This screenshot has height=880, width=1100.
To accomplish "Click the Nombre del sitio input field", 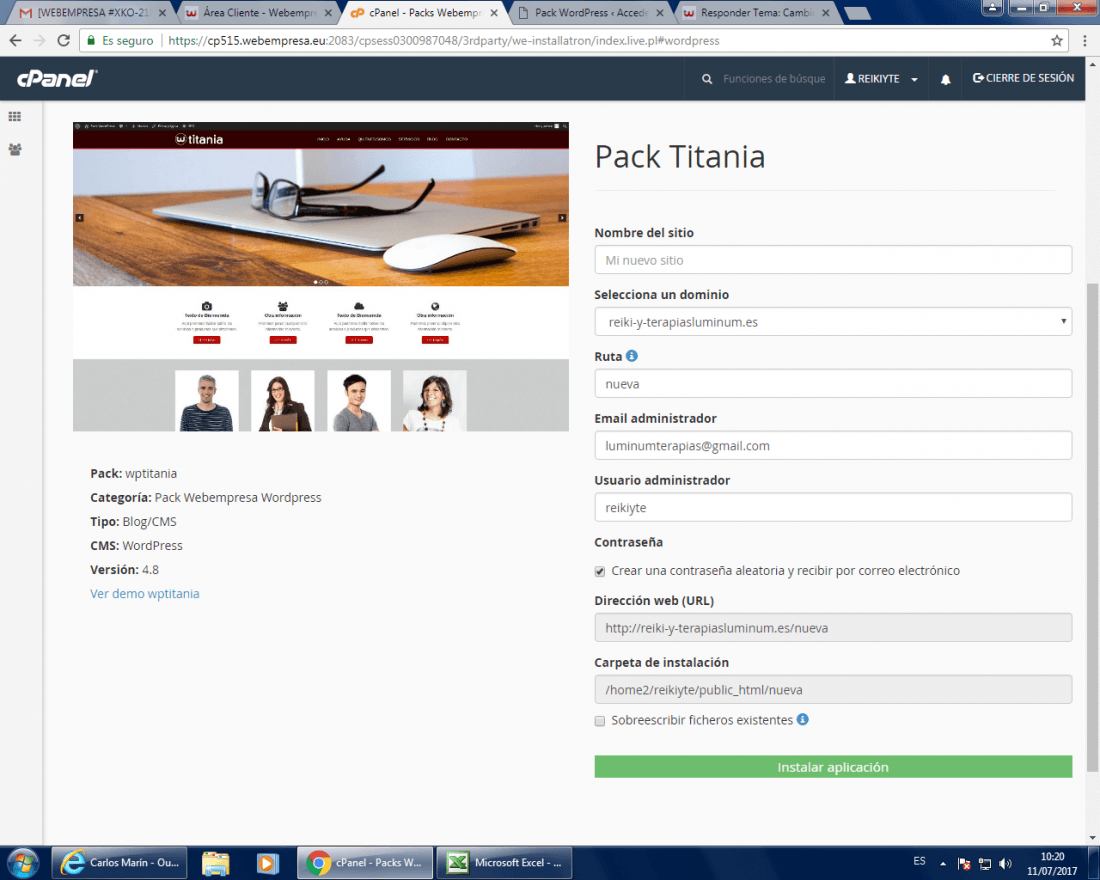I will point(833,260).
